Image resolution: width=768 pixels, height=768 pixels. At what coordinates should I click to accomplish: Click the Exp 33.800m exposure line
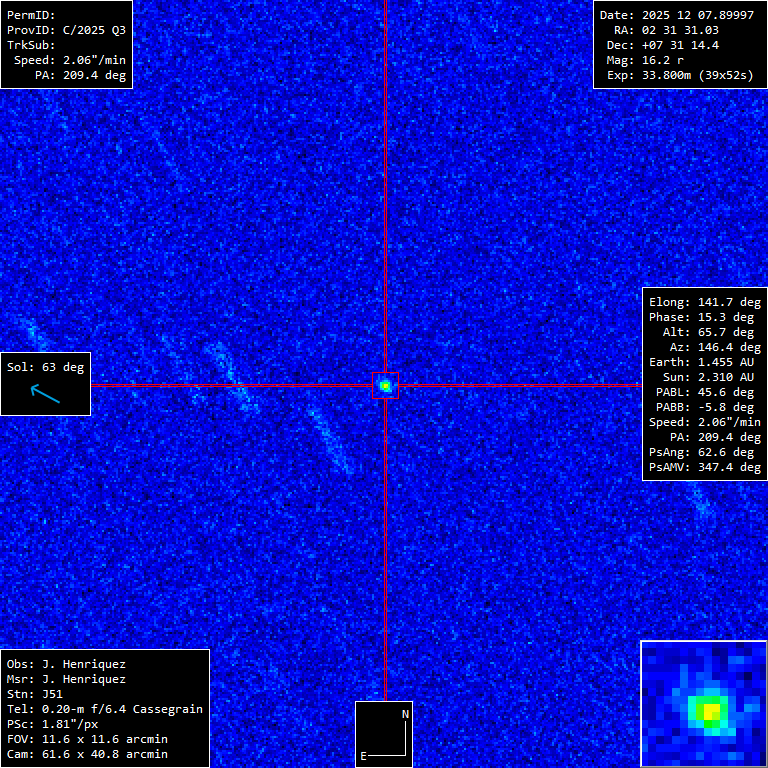677,75
